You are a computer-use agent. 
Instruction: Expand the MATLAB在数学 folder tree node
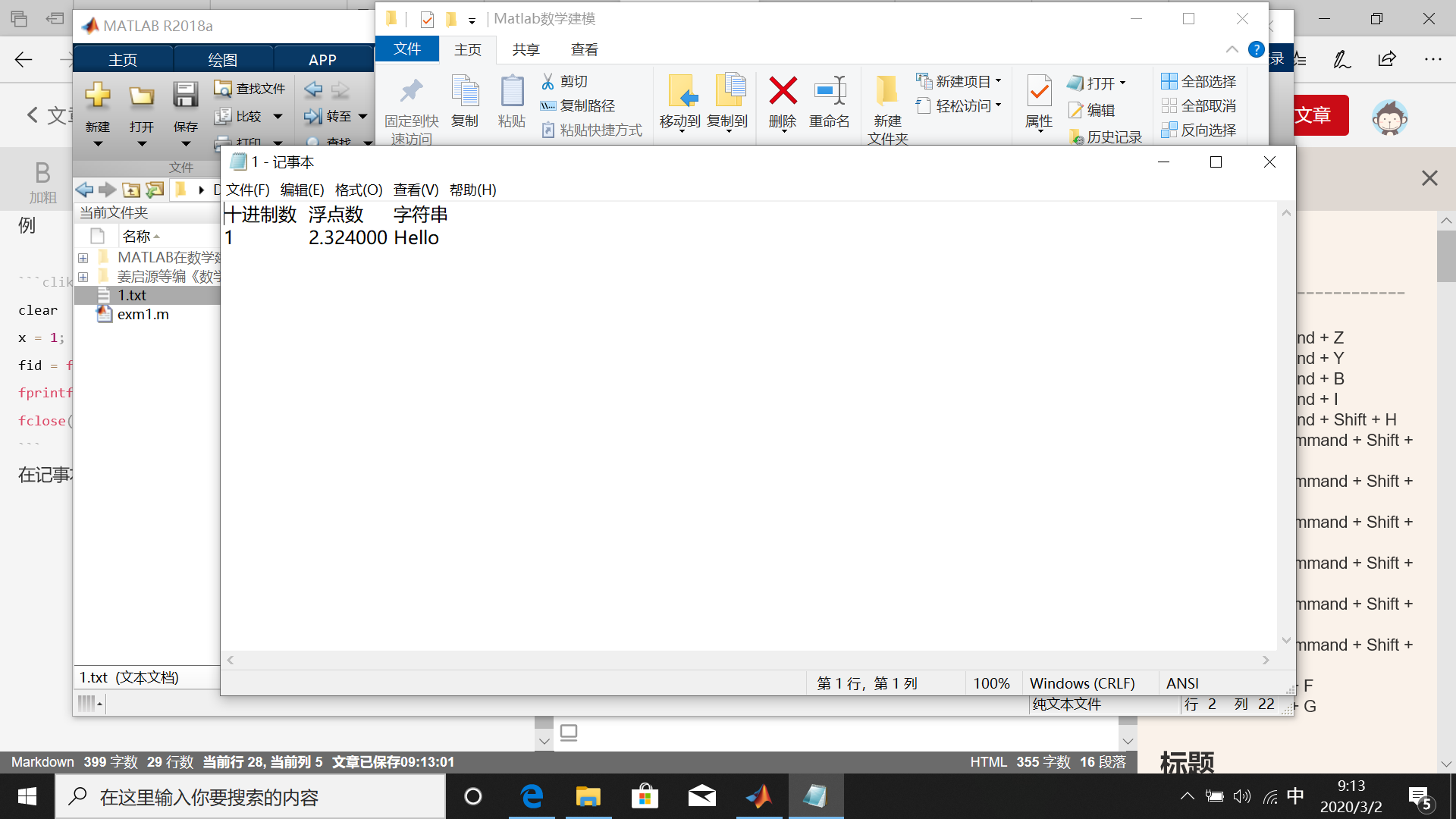pos(83,258)
